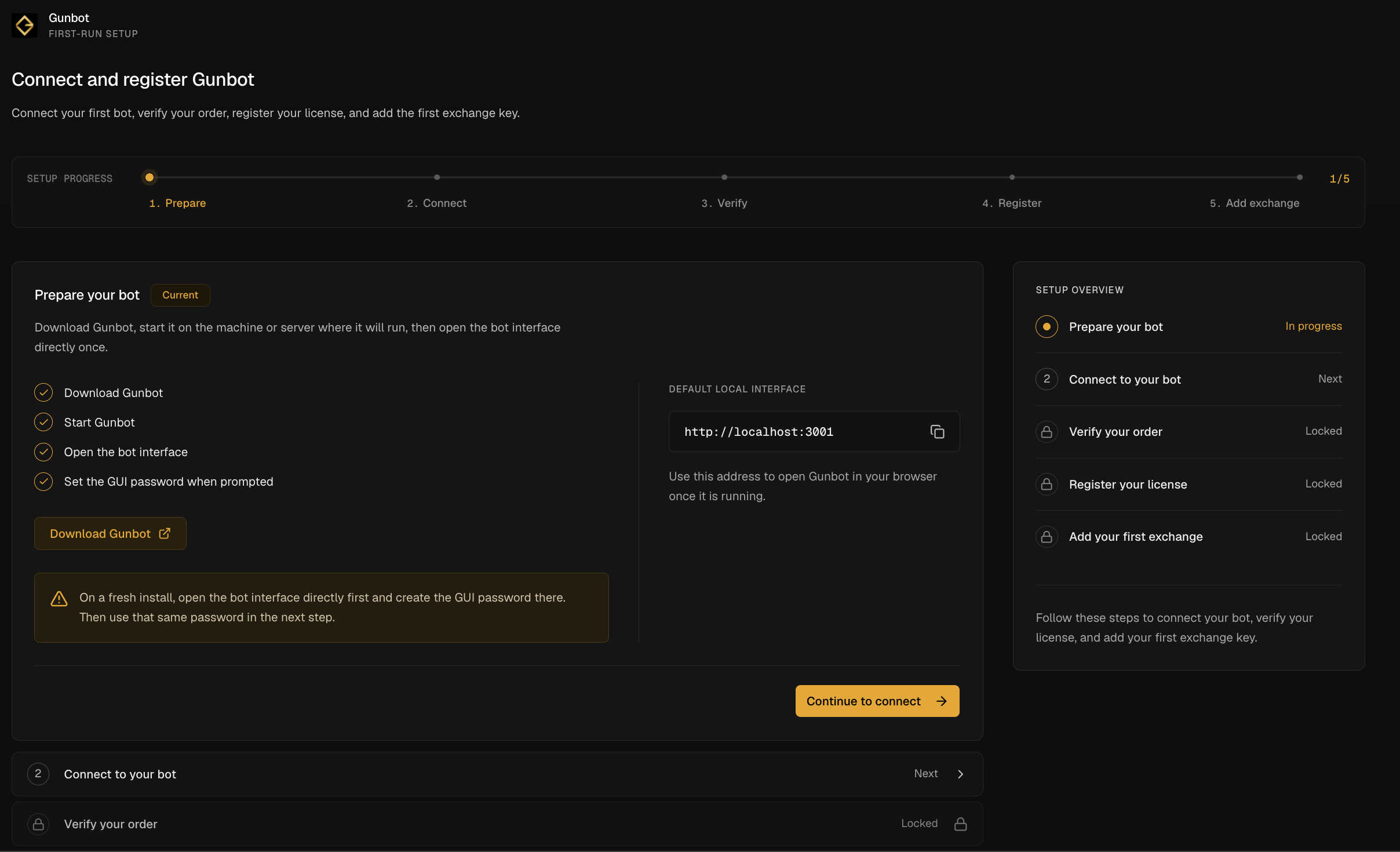Click the Verify dot on the progress line

click(x=724, y=177)
